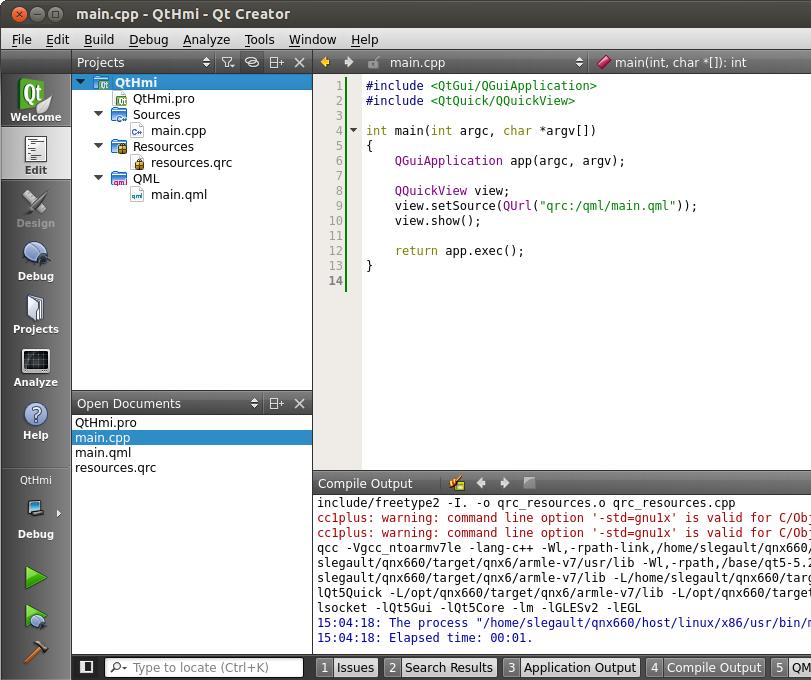Screen dimensions: 811x680
Task: Open the main(int, char *[]) symbol dropdown
Action: 701,63
